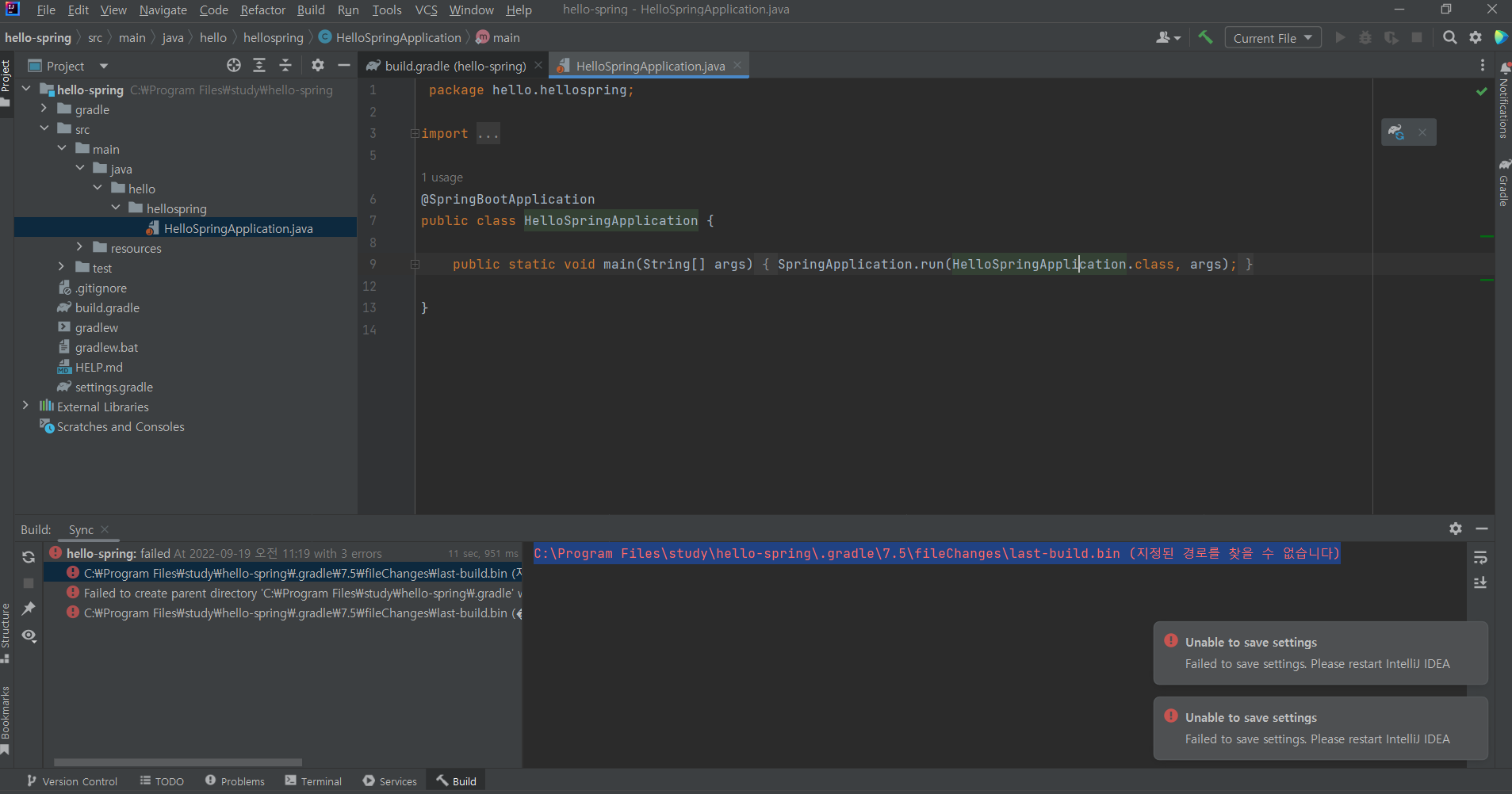1512x794 pixels.
Task: Open the editor tabs more options menu
Action: [1482, 65]
